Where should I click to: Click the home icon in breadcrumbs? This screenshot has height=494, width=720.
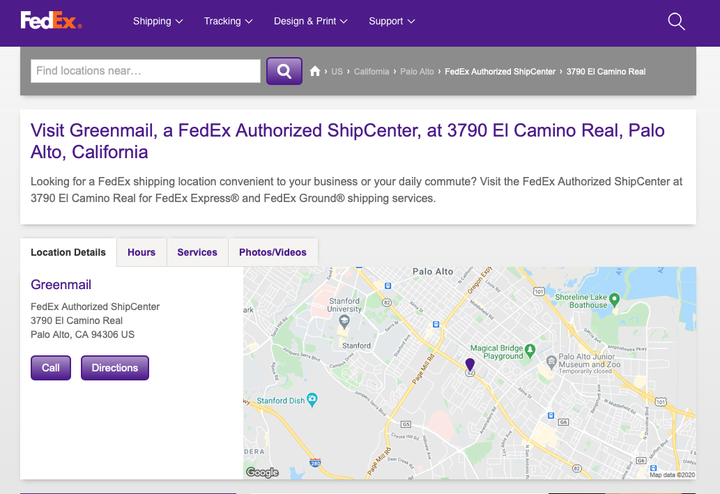point(315,72)
